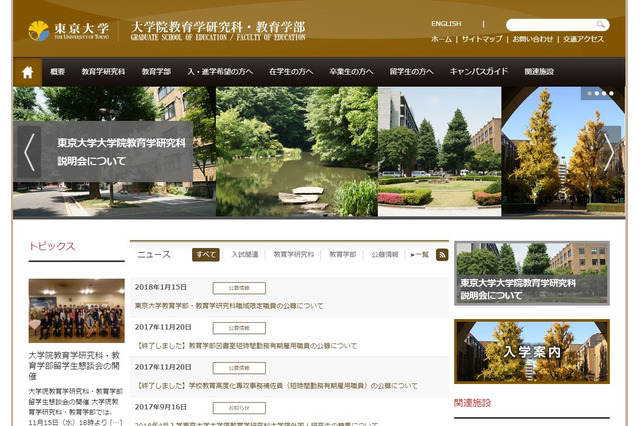Switch site to ENGLISH

pyautogui.click(x=446, y=24)
